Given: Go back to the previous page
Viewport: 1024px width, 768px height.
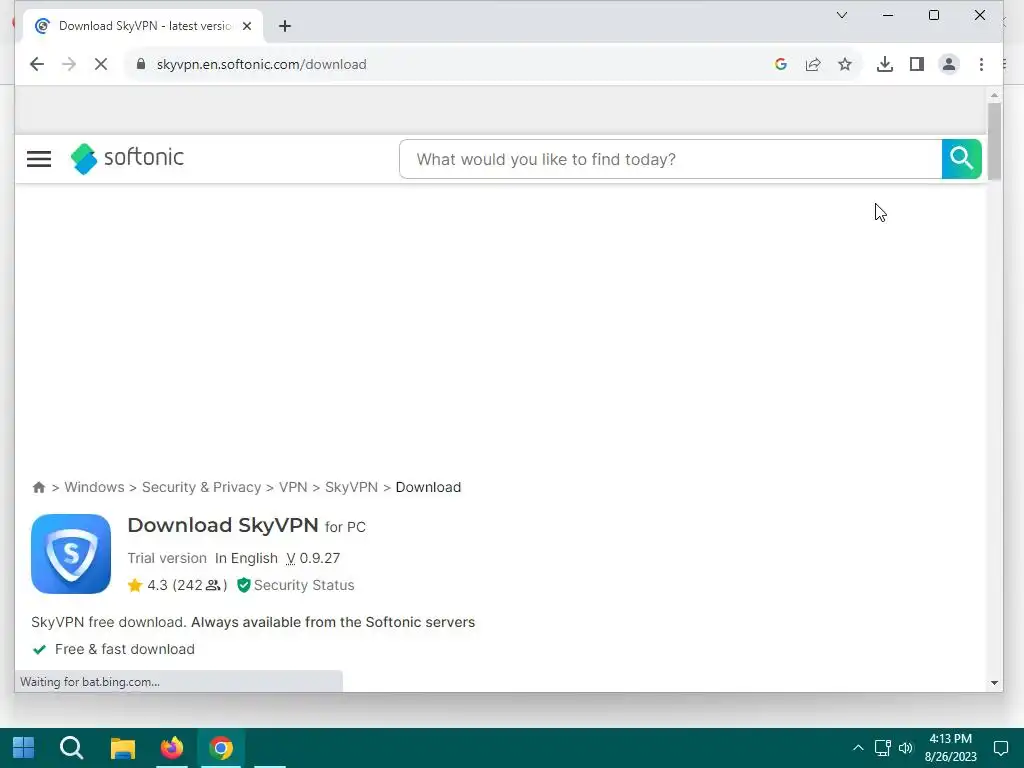Looking at the screenshot, I should [37, 64].
